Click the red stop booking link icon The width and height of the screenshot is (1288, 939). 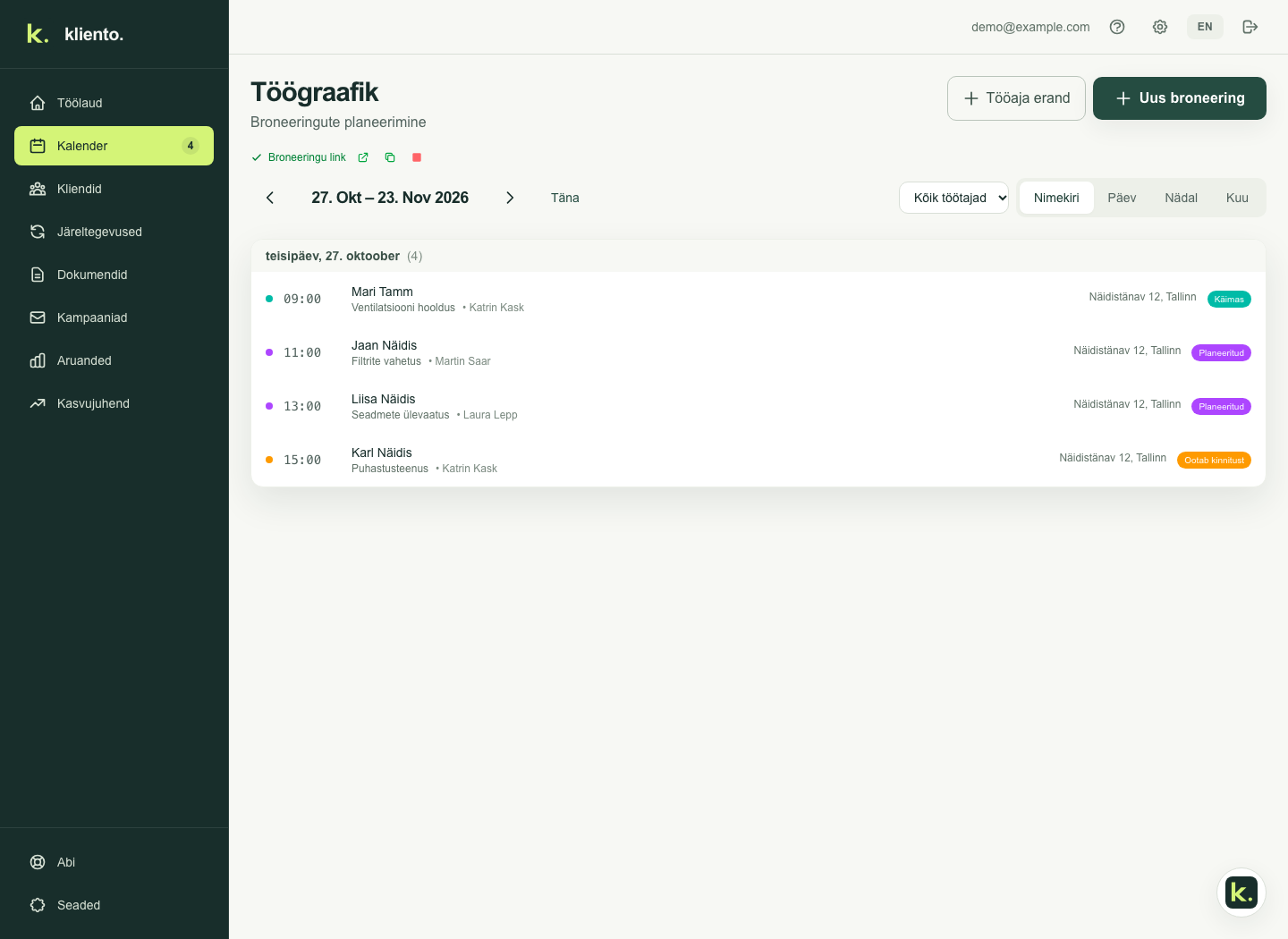click(417, 157)
